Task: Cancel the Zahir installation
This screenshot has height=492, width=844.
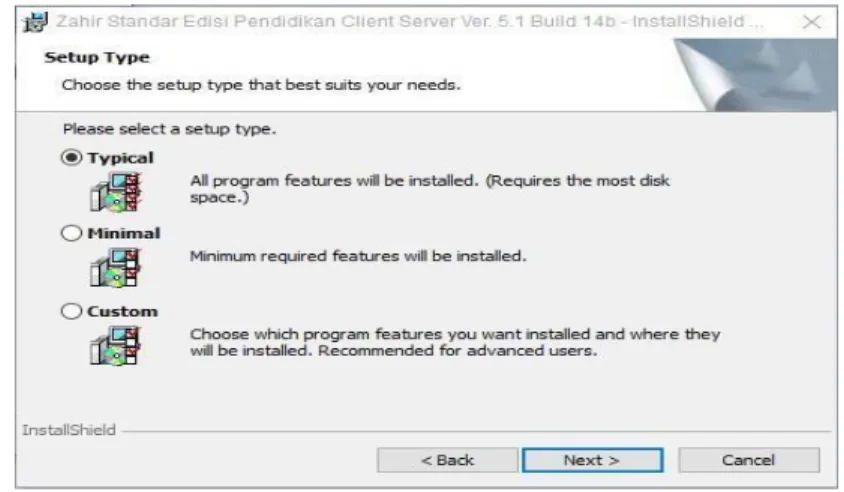Action: pyautogui.click(x=749, y=460)
